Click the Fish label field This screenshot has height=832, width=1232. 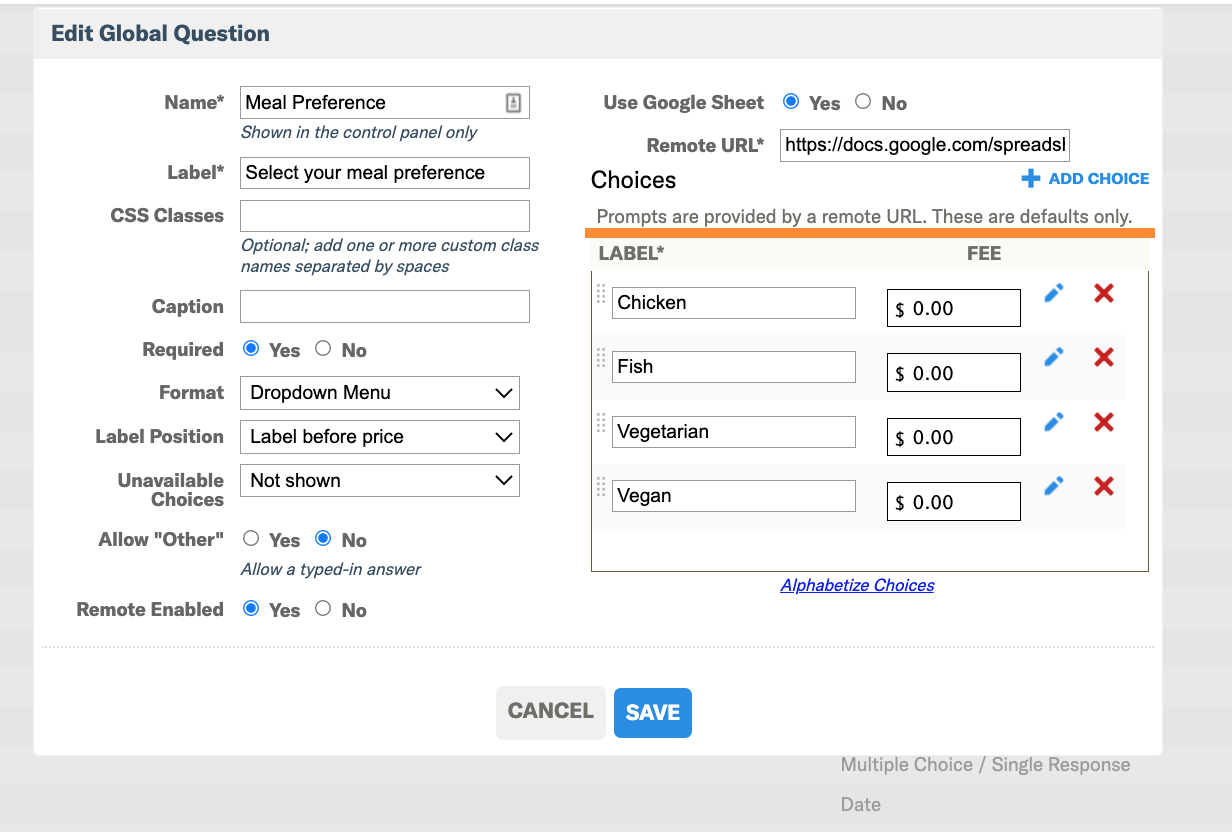coord(734,367)
